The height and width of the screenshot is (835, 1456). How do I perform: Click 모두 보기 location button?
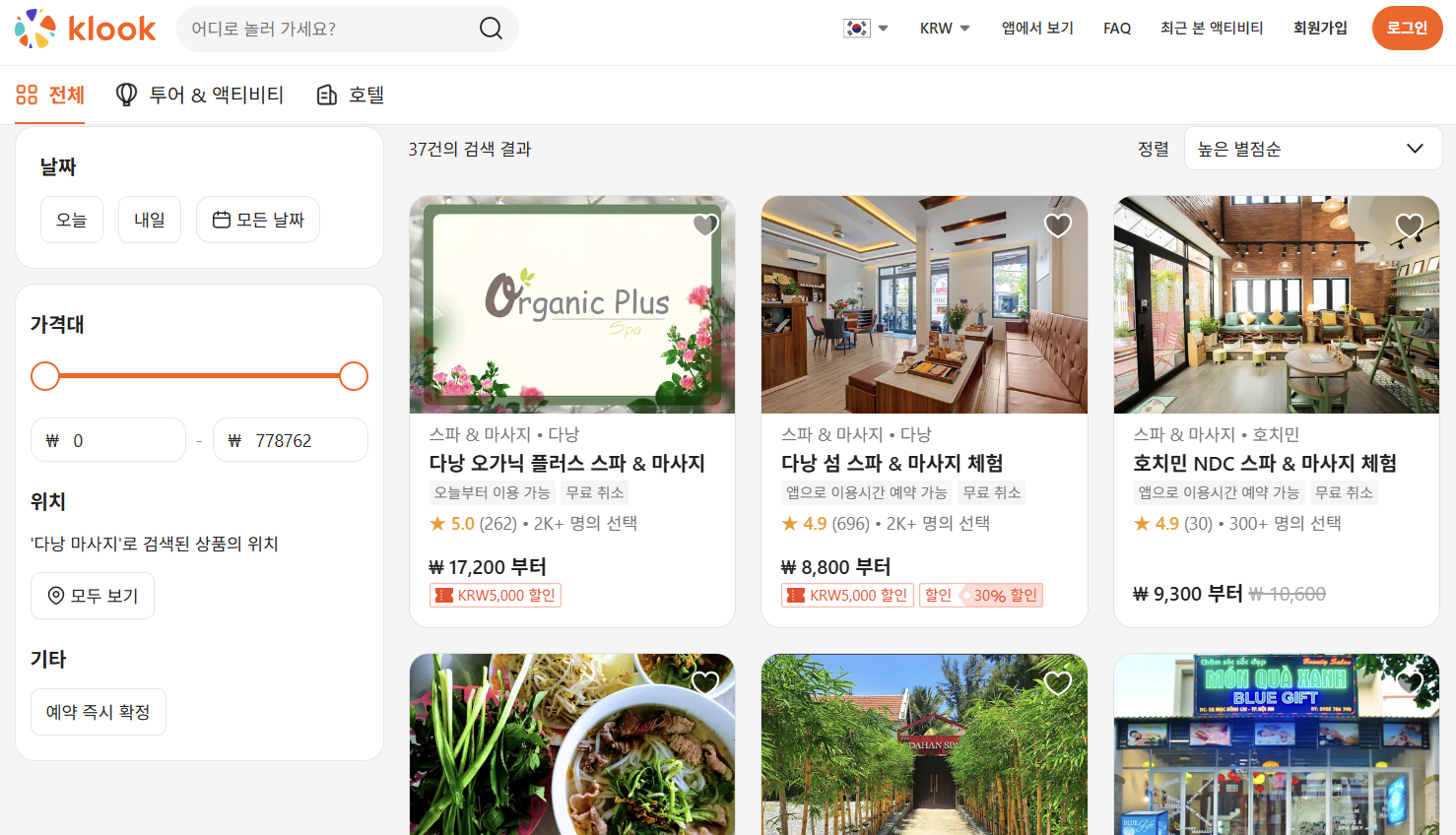pos(93,596)
